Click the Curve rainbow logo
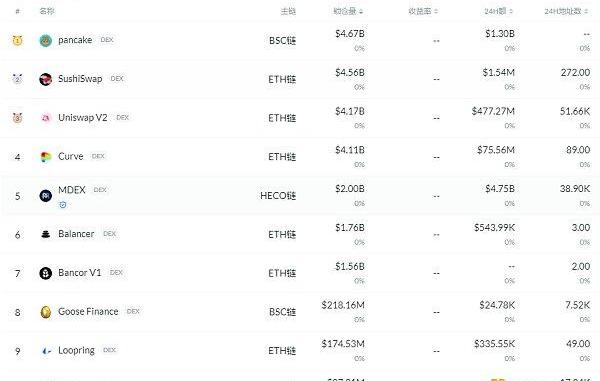The image size is (600, 381). click(46, 156)
